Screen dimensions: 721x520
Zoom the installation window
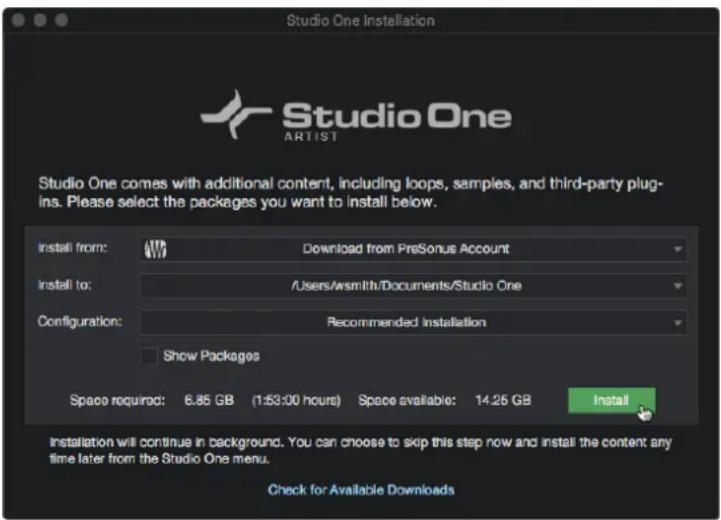[x=62, y=20]
